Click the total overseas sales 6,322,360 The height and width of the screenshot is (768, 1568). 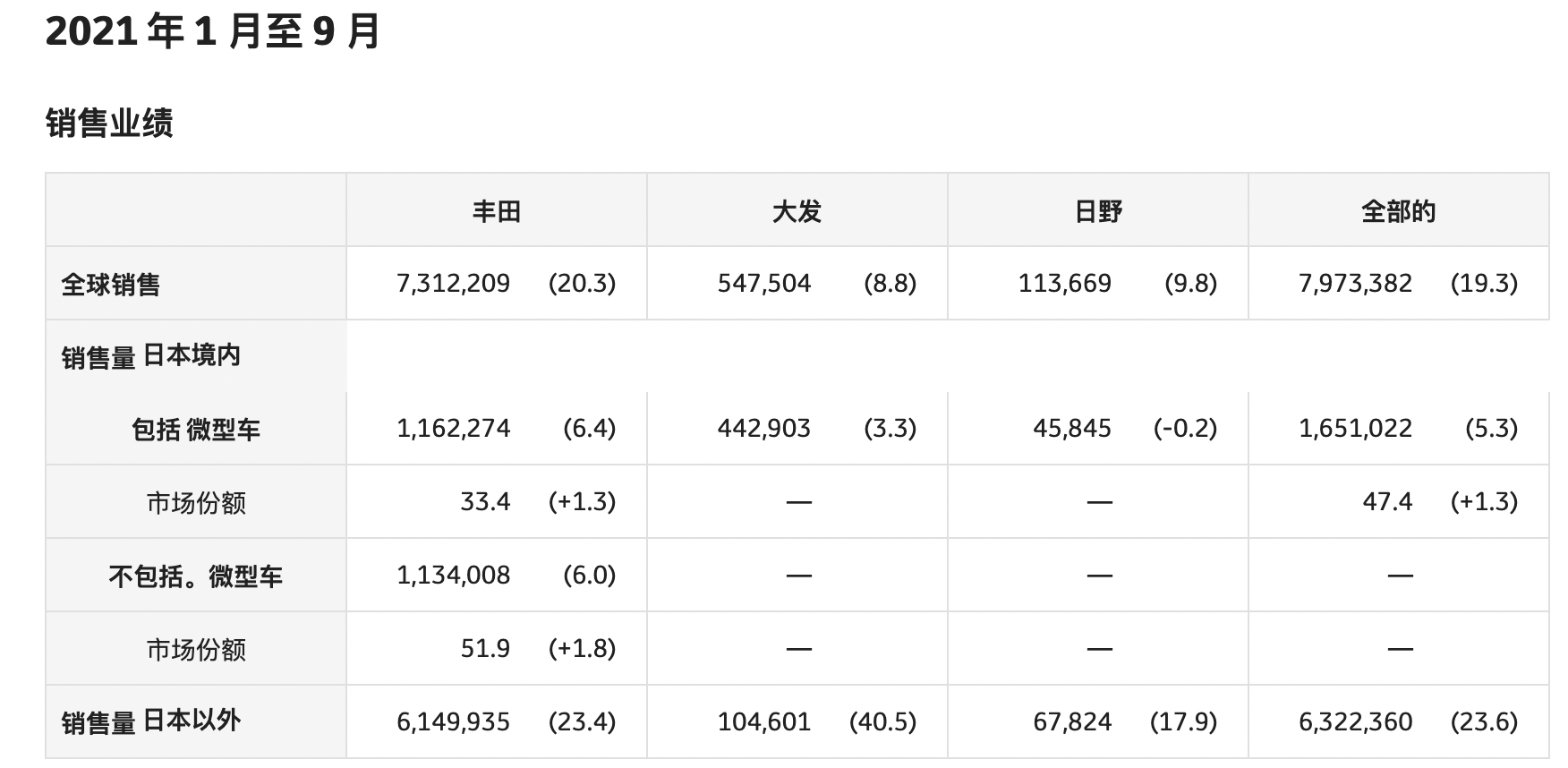pos(1356,721)
